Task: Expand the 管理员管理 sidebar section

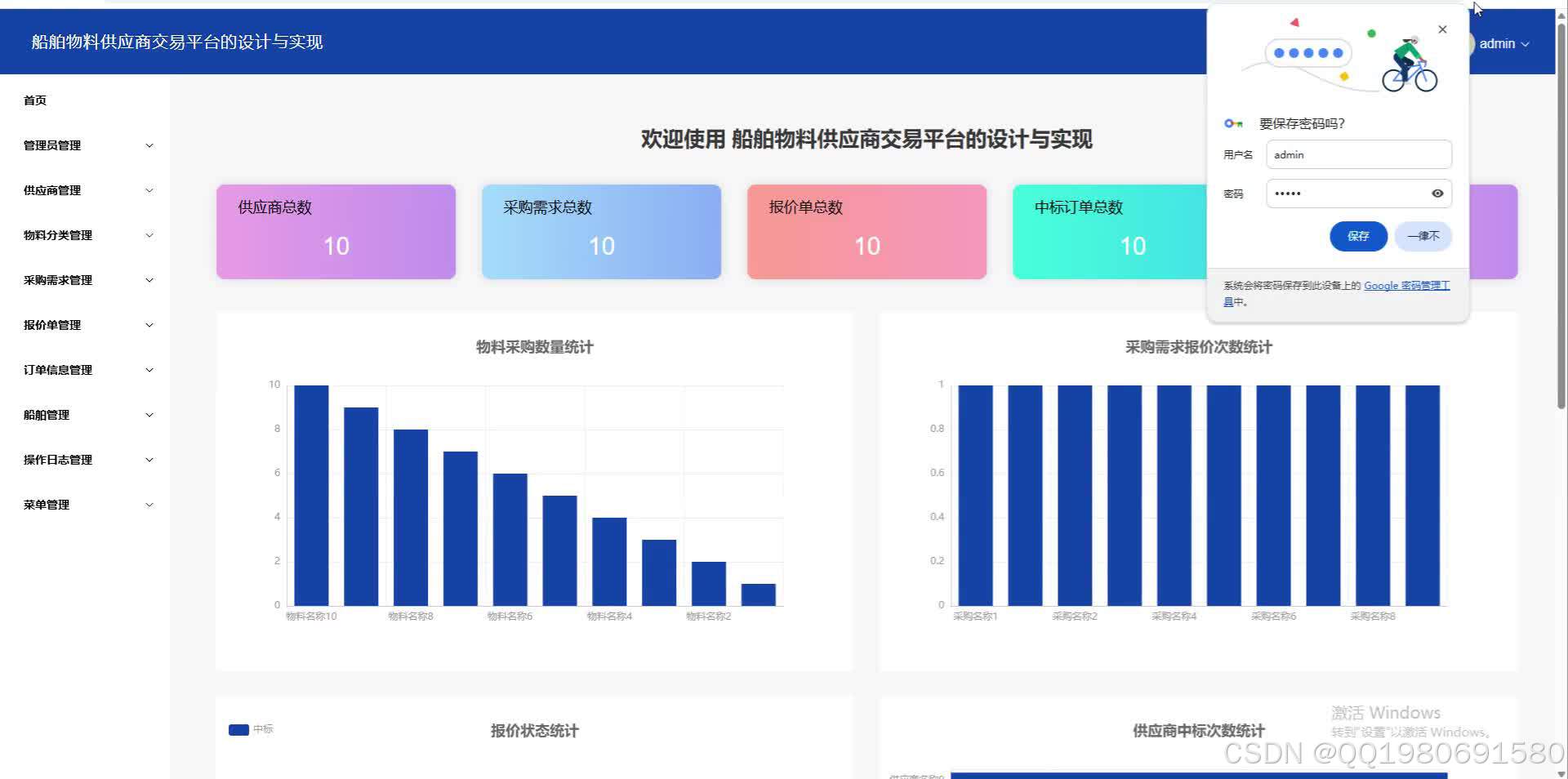Action: pos(86,145)
